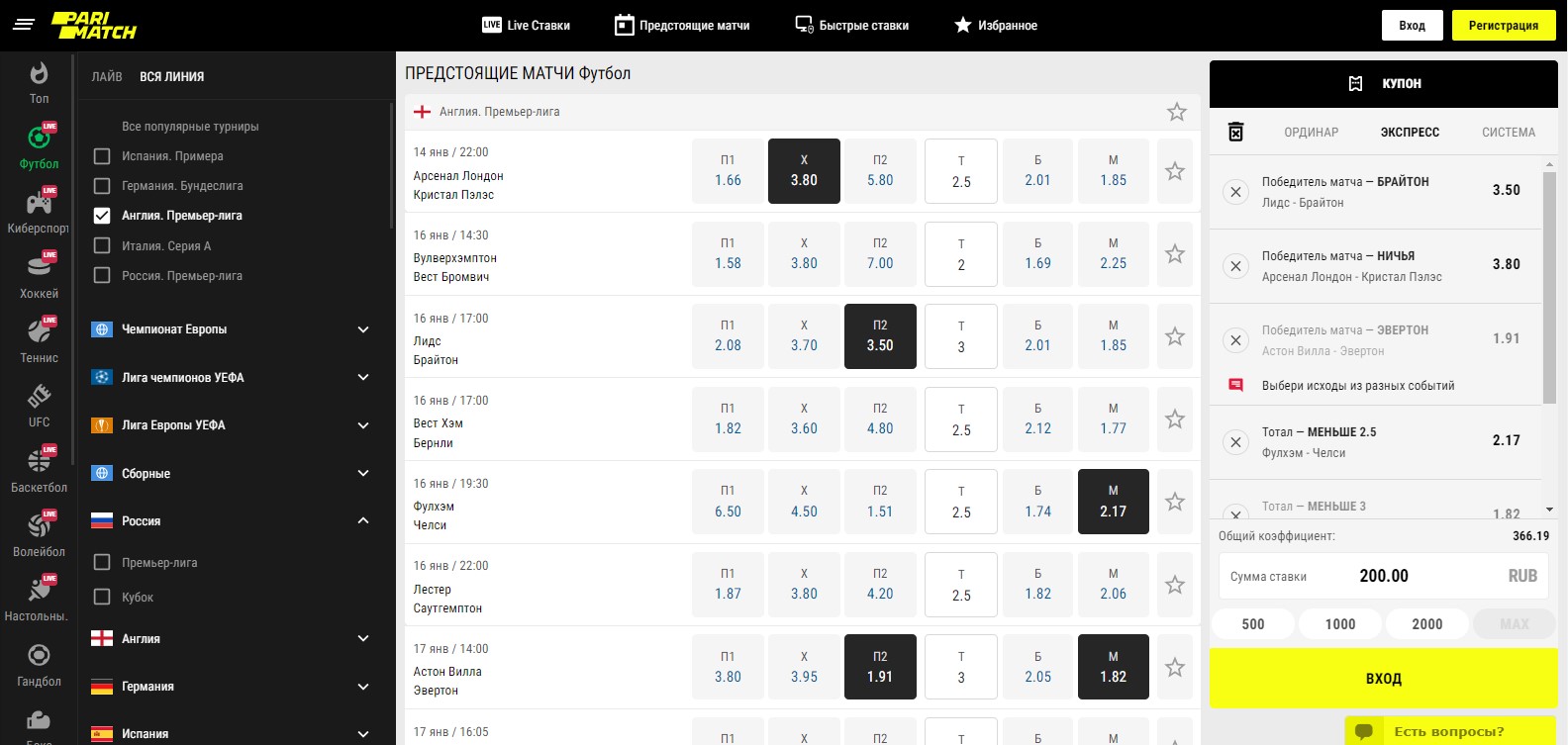Favorite the Англия Премьер-лига league star

1176,112
